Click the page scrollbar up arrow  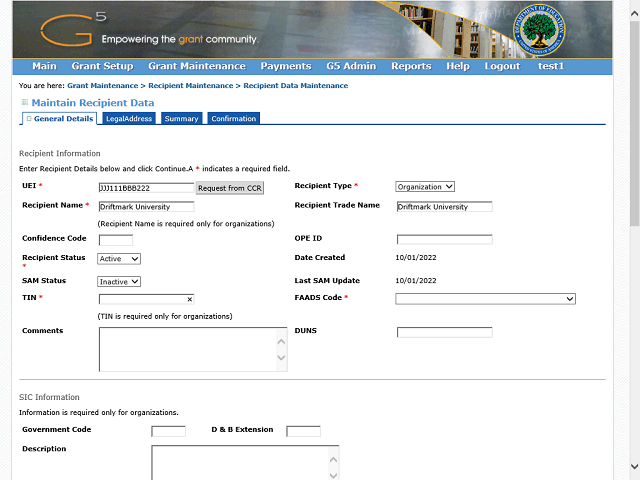(x=635, y=13)
